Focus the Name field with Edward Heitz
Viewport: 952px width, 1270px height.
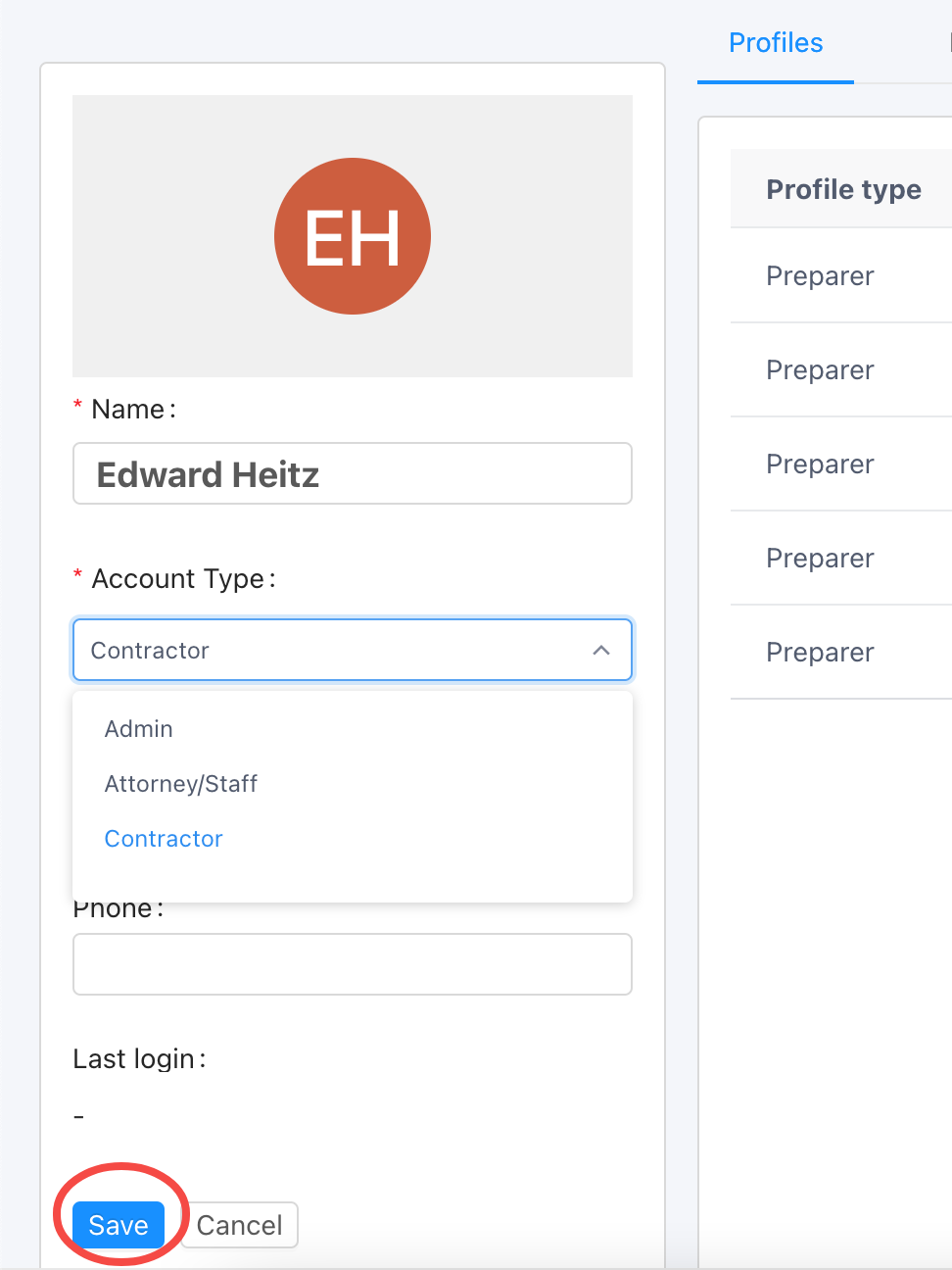coord(353,474)
